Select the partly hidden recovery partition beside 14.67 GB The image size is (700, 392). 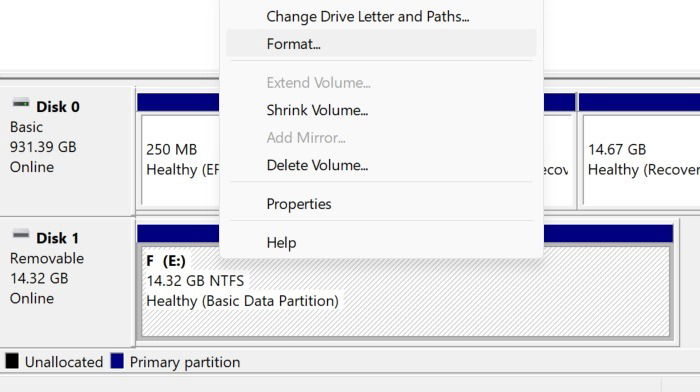tap(558, 160)
